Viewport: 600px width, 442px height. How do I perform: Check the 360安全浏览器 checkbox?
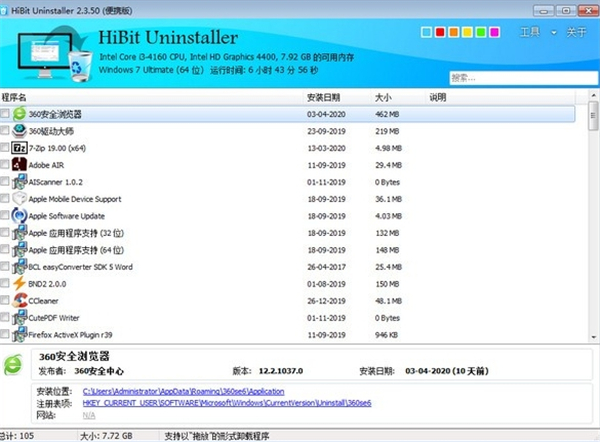coord(5,114)
